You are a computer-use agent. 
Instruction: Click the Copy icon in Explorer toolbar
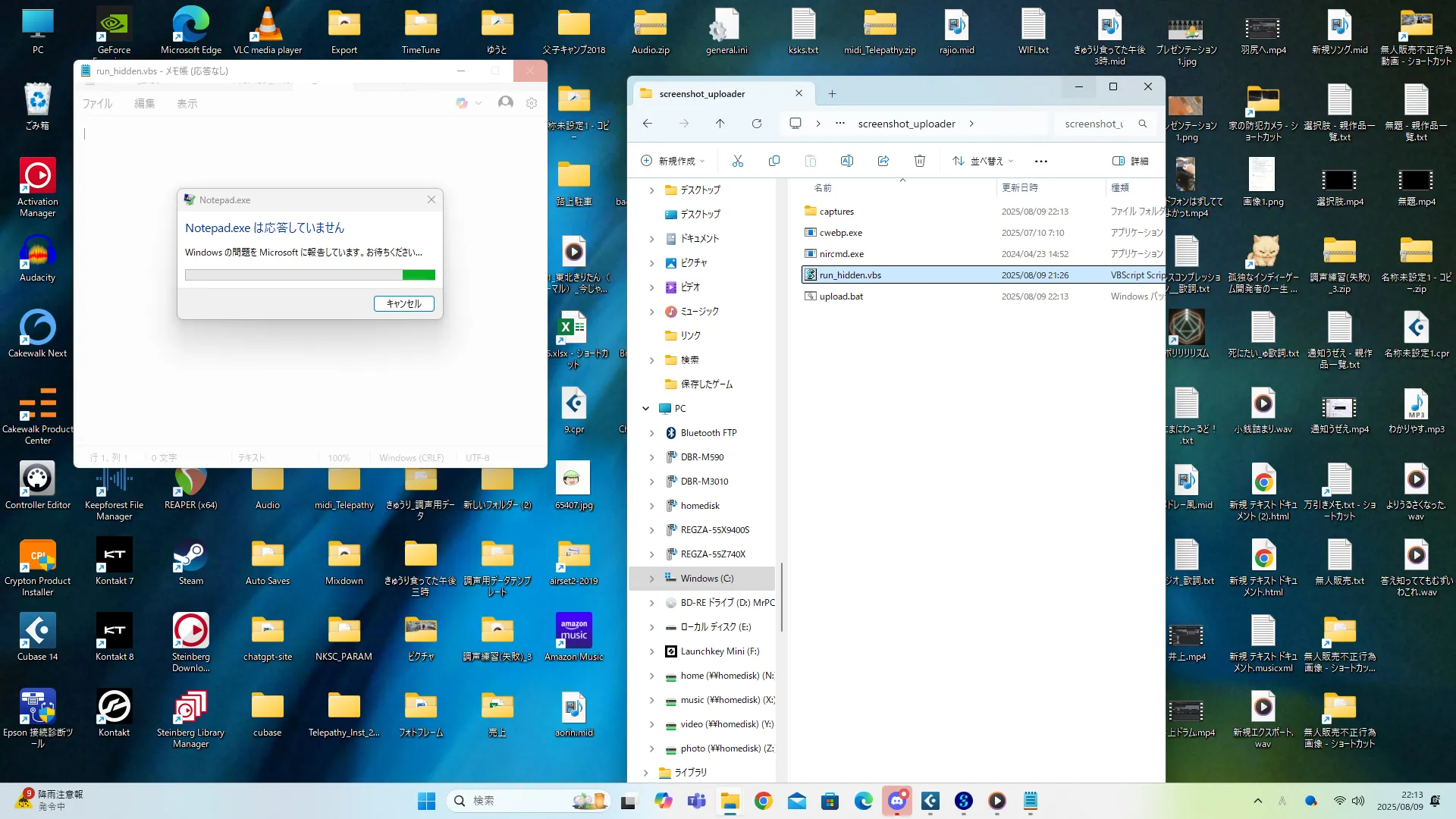pos(773,161)
